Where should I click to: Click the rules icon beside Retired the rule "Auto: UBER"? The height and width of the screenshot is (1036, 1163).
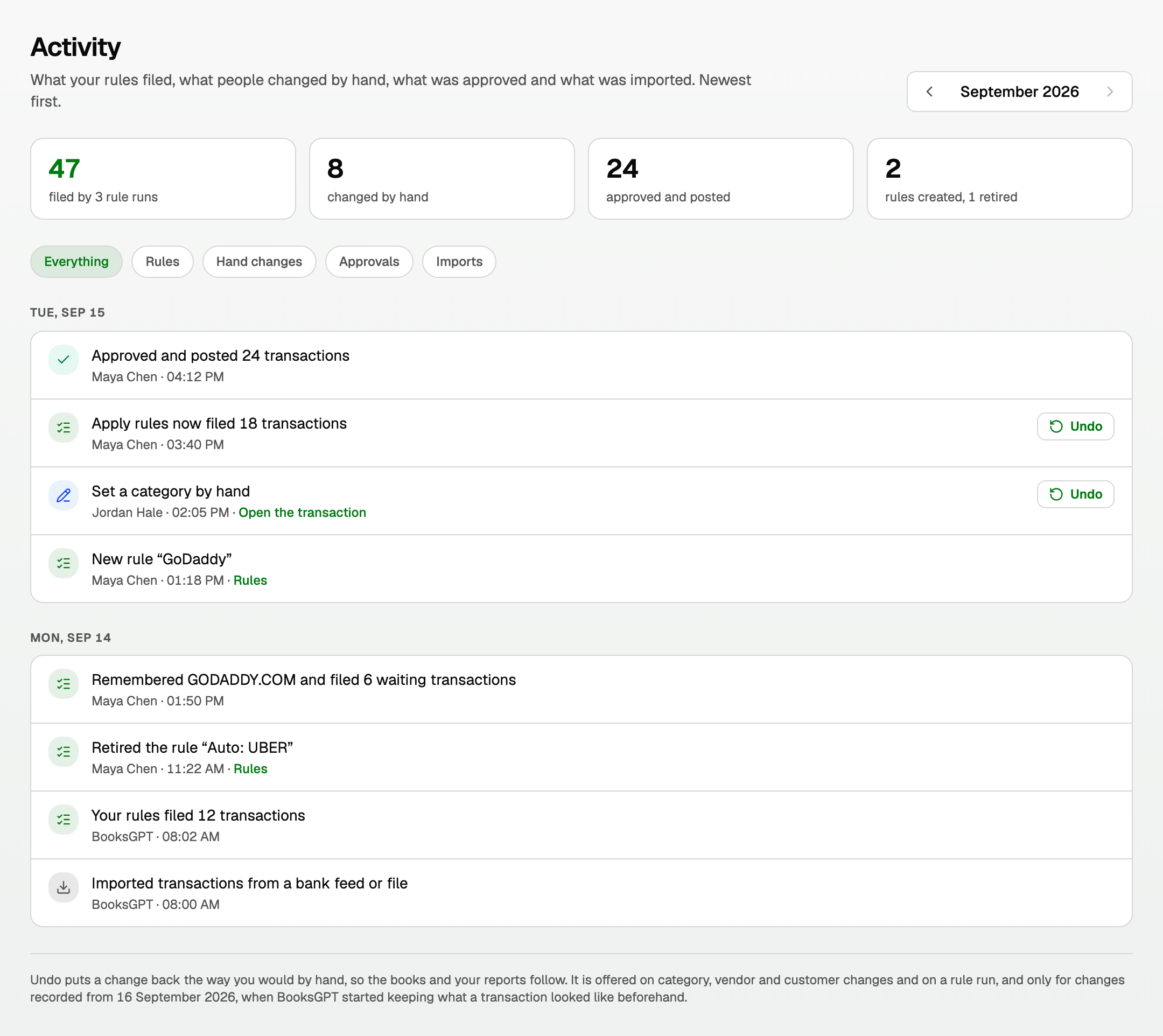click(63, 751)
